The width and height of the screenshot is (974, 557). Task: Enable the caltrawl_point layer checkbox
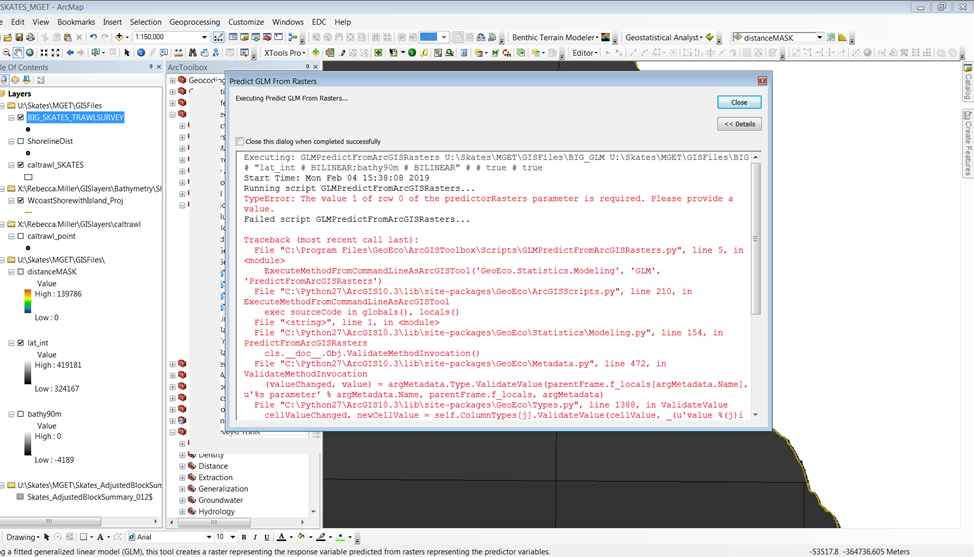20,236
